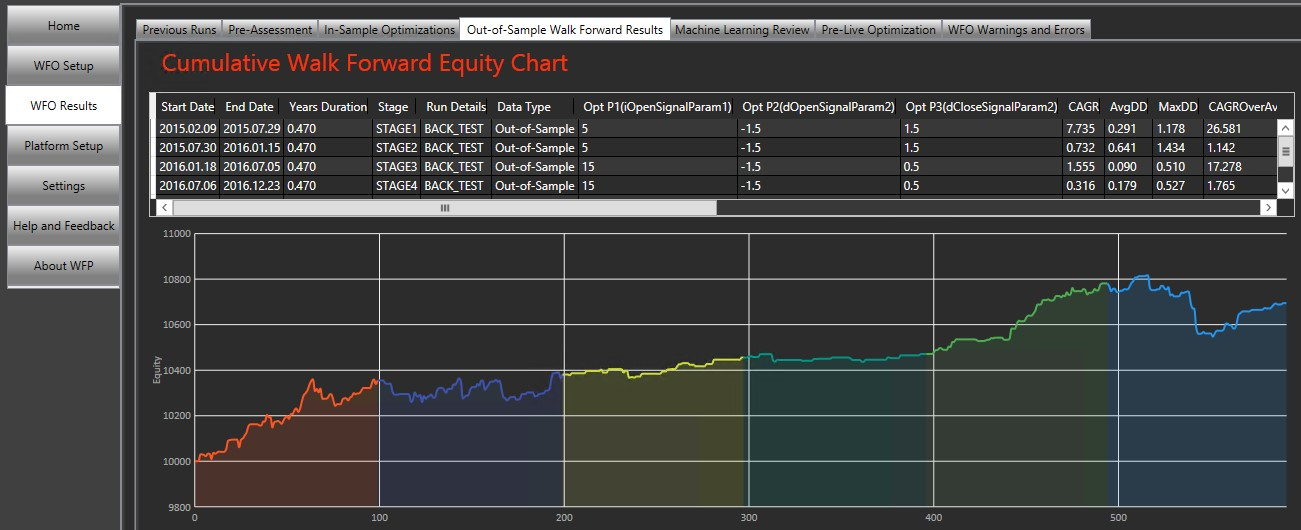Select the STAGE2 row cell
The height and width of the screenshot is (530, 1301).
click(x=396, y=147)
